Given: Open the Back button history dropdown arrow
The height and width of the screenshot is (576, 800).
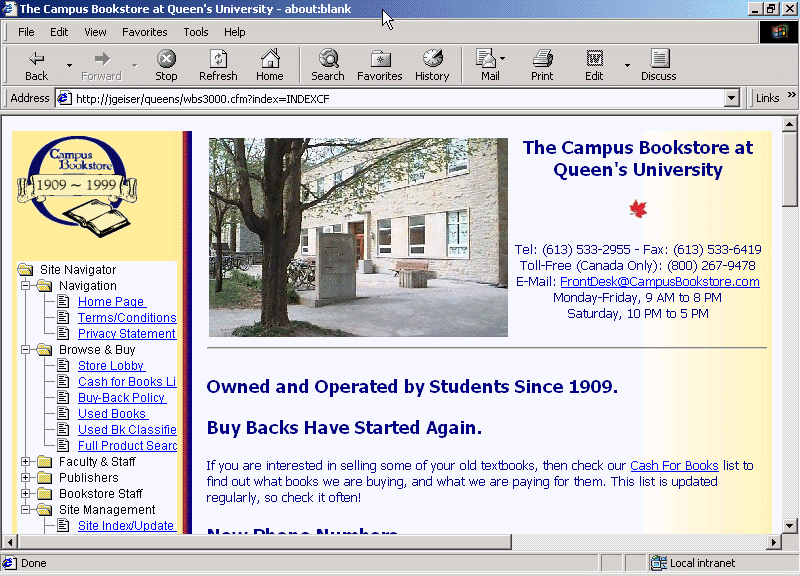Looking at the screenshot, I should [x=69, y=65].
